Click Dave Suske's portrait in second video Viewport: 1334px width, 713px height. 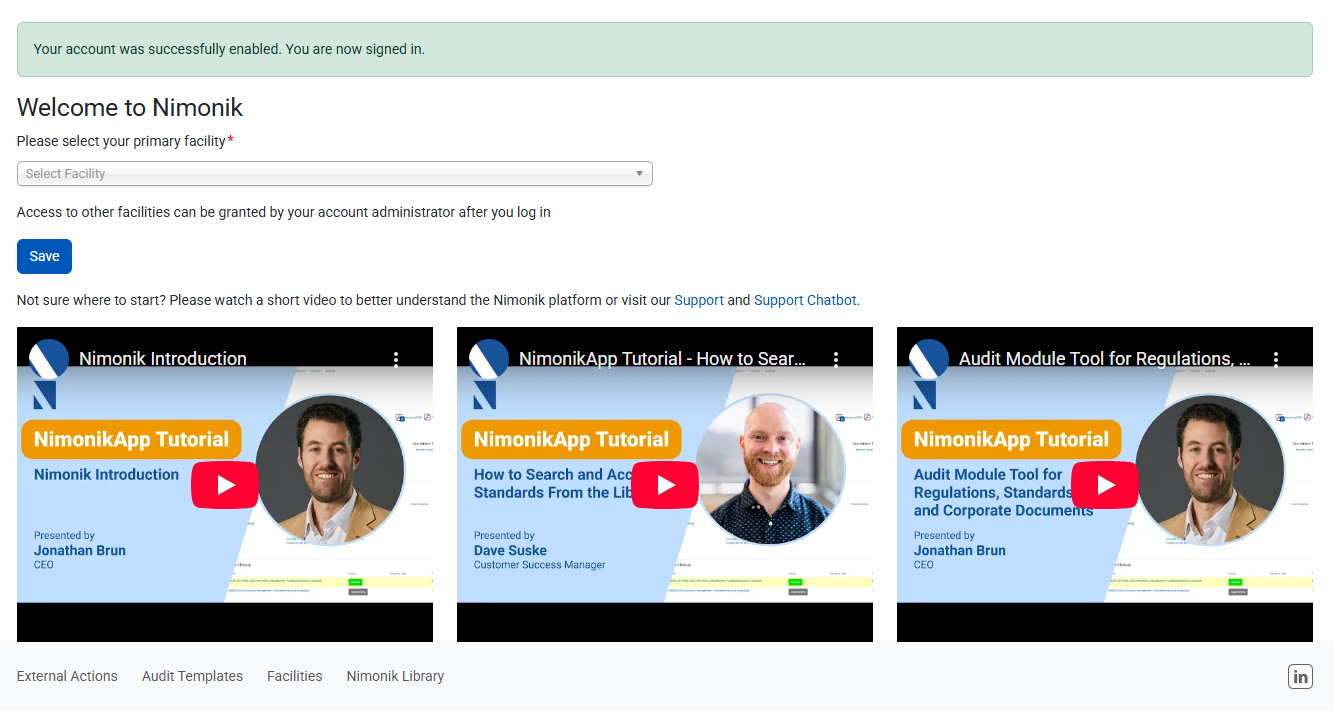coord(770,468)
